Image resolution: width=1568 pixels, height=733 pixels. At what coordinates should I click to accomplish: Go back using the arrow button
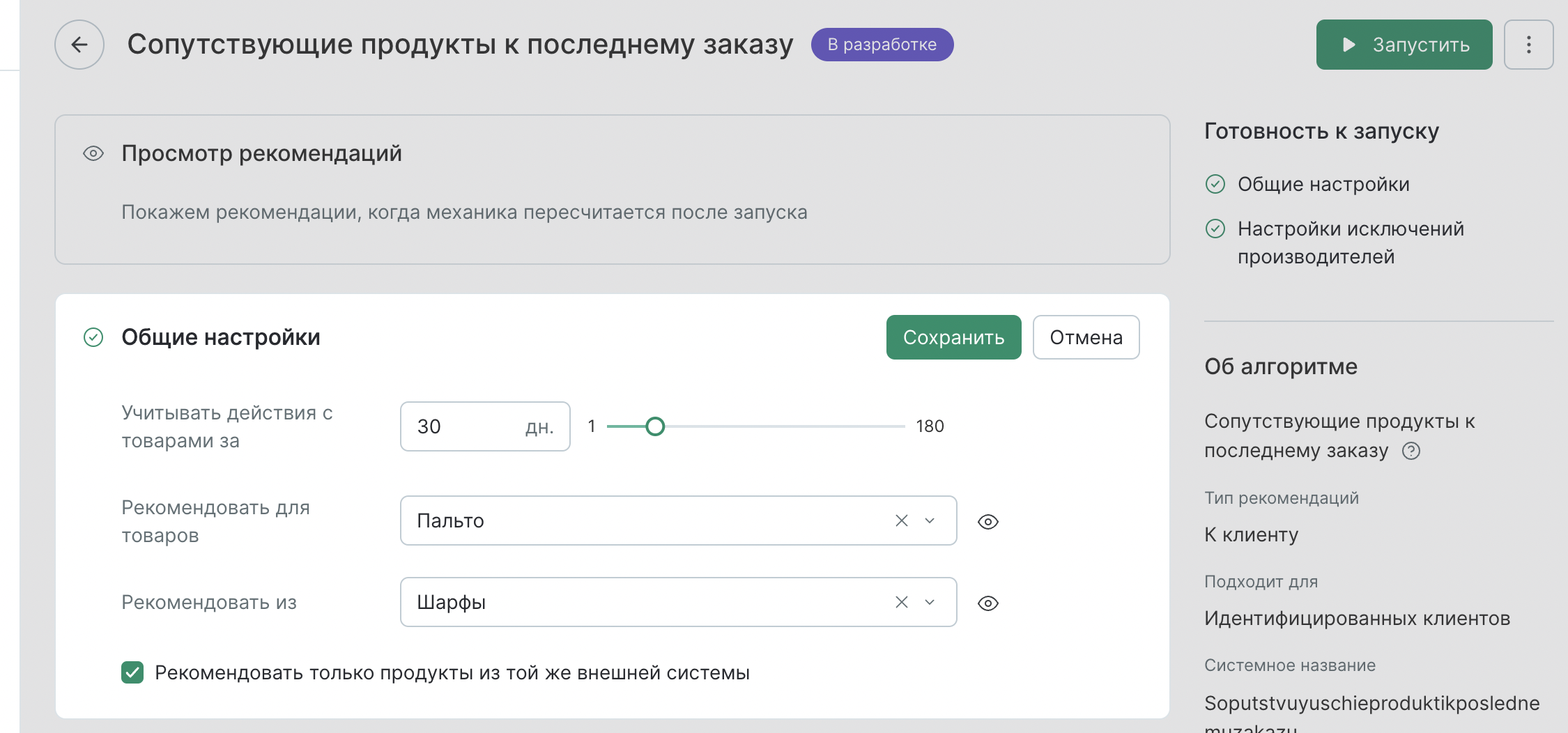pos(79,45)
